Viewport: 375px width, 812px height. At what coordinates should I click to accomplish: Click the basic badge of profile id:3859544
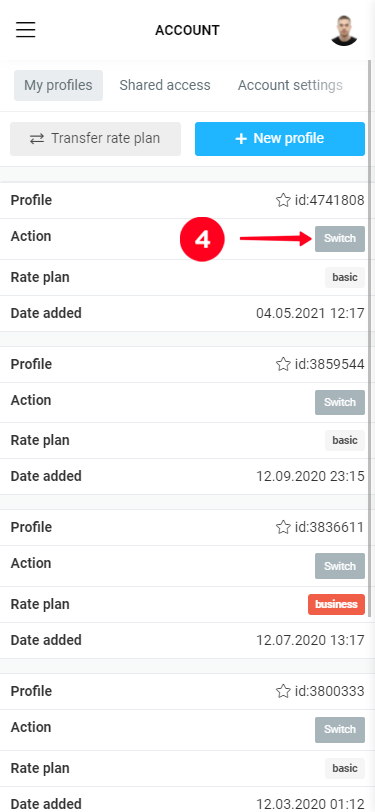click(x=345, y=441)
